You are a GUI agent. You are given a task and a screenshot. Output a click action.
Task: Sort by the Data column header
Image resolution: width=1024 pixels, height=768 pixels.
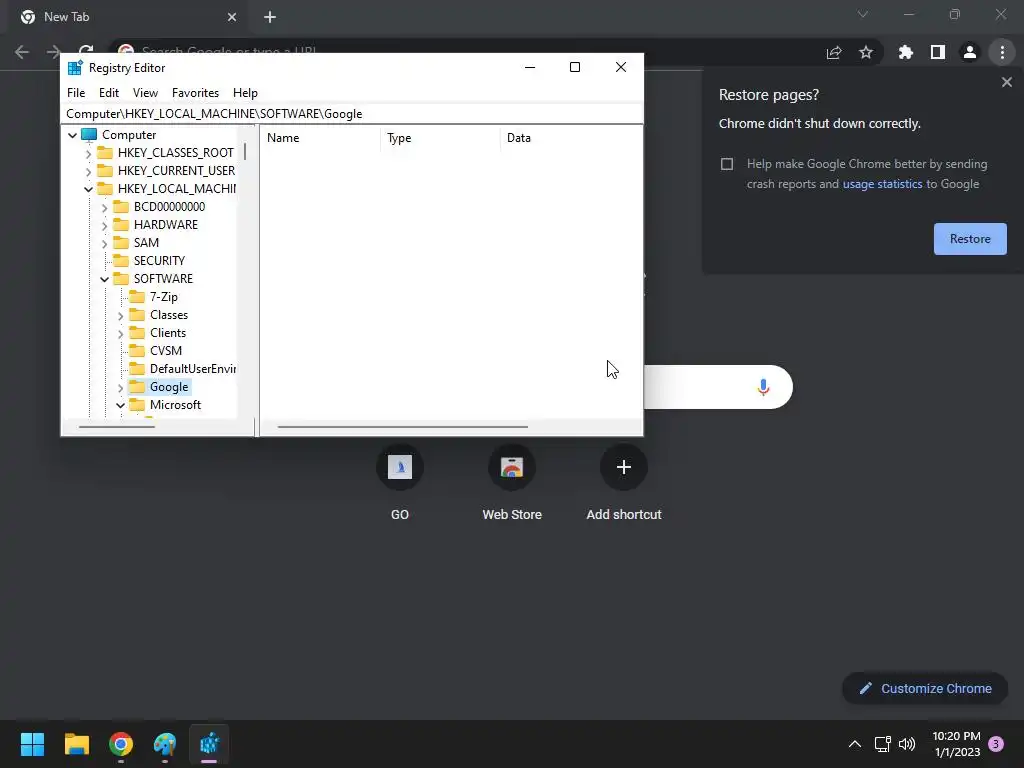571,138
